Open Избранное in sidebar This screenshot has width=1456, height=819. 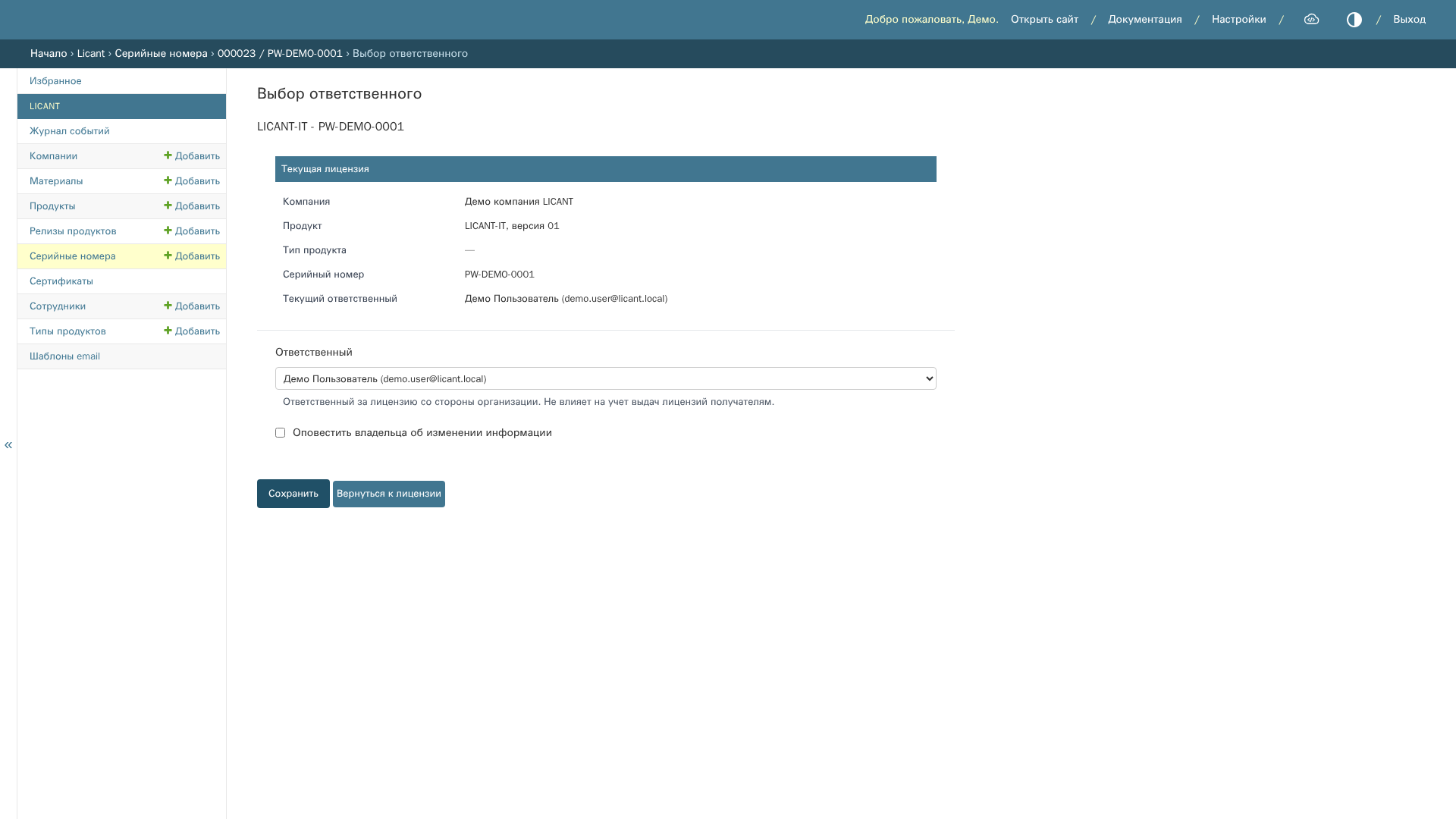coord(55,81)
